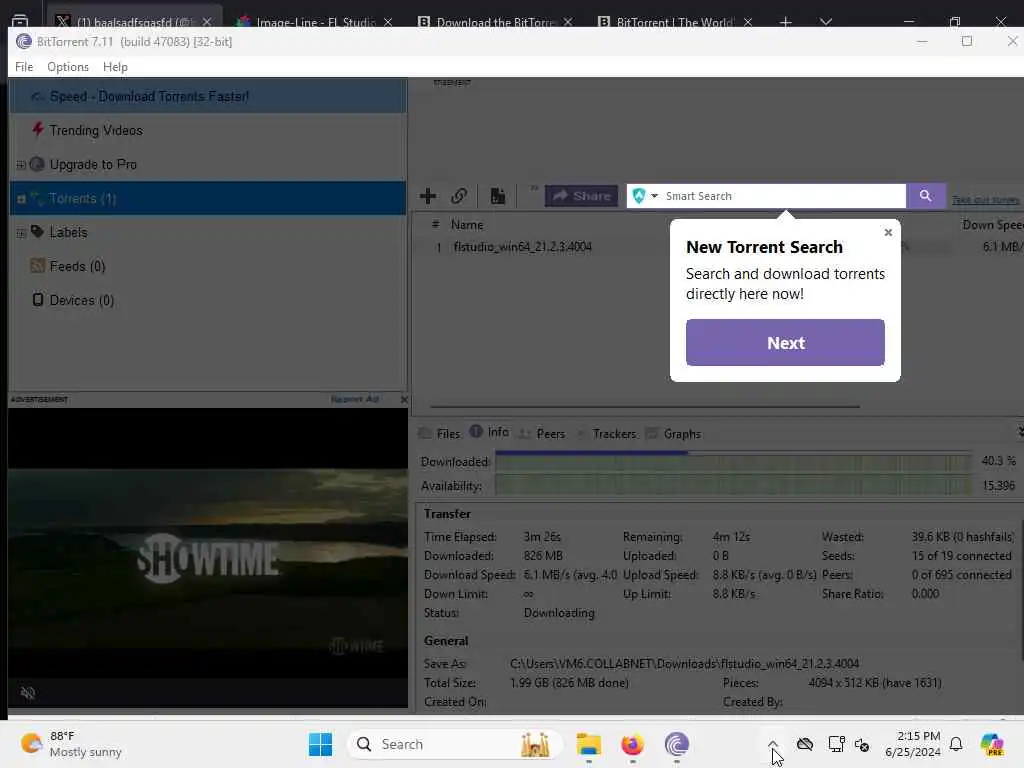Image resolution: width=1024 pixels, height=768 pixels.
Task: Open File Explorer from taskbar
Action: [x=588, y=744]
